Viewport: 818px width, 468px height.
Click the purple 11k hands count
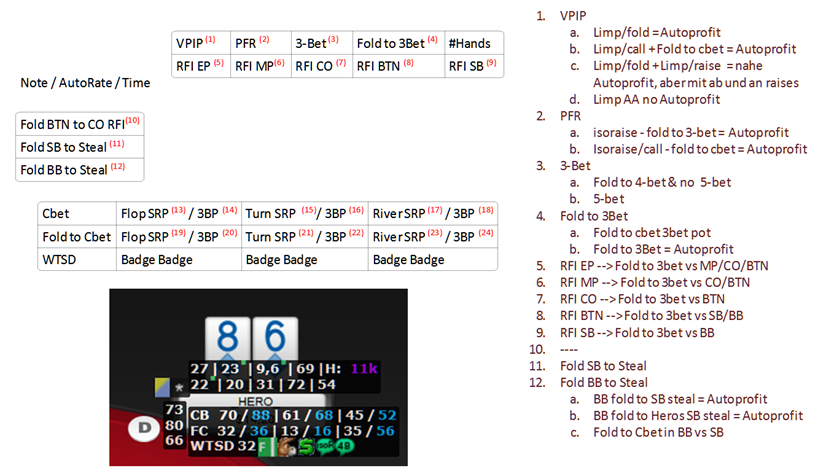point(364,369)
